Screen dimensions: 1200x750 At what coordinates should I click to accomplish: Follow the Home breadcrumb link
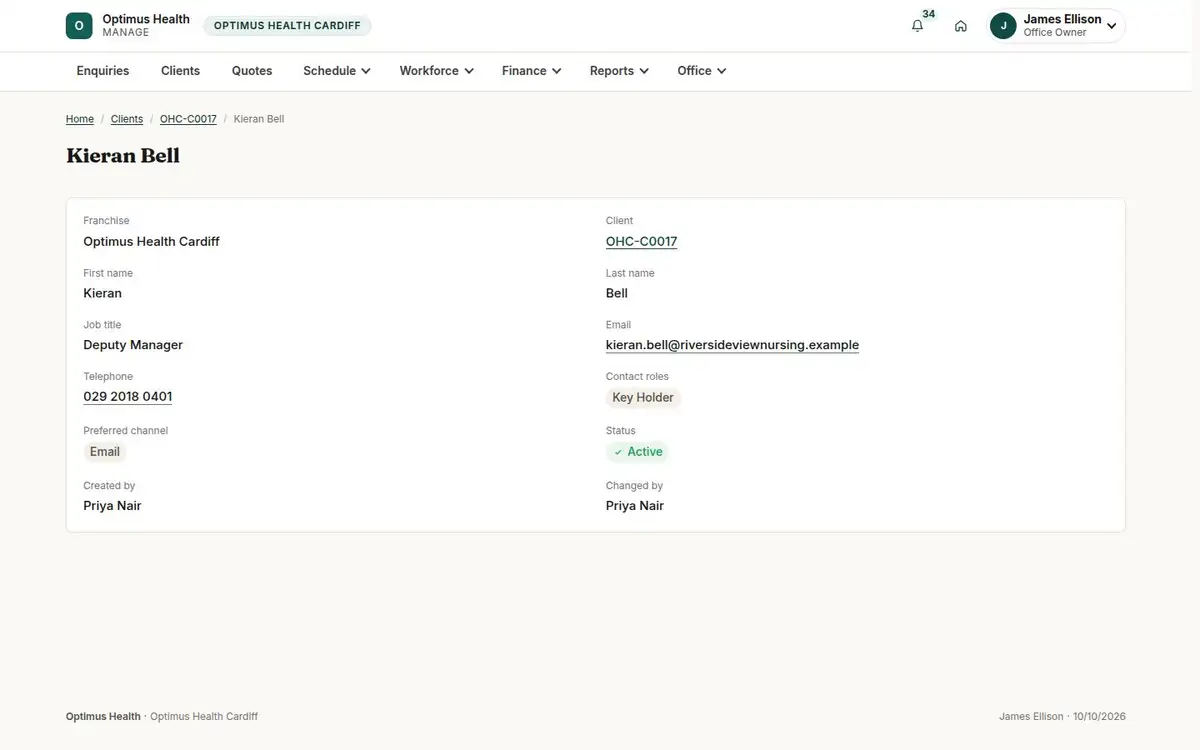(80, 119)
